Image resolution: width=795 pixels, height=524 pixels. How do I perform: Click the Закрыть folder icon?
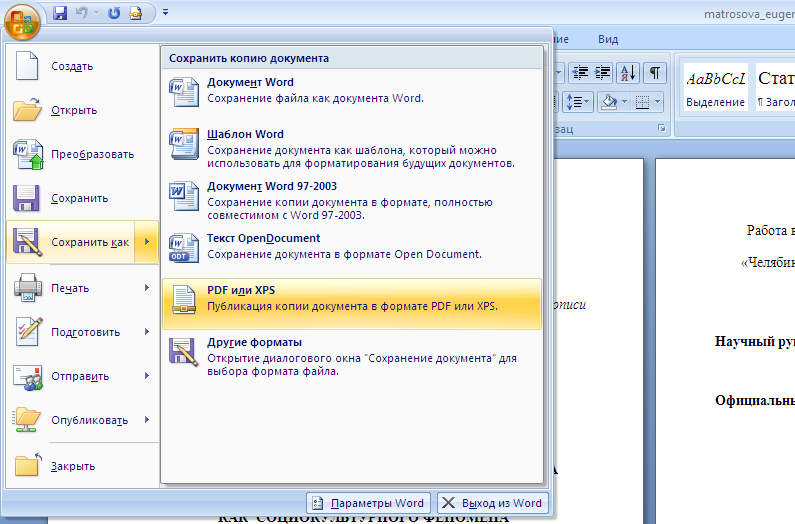click(x=28, y=464)
